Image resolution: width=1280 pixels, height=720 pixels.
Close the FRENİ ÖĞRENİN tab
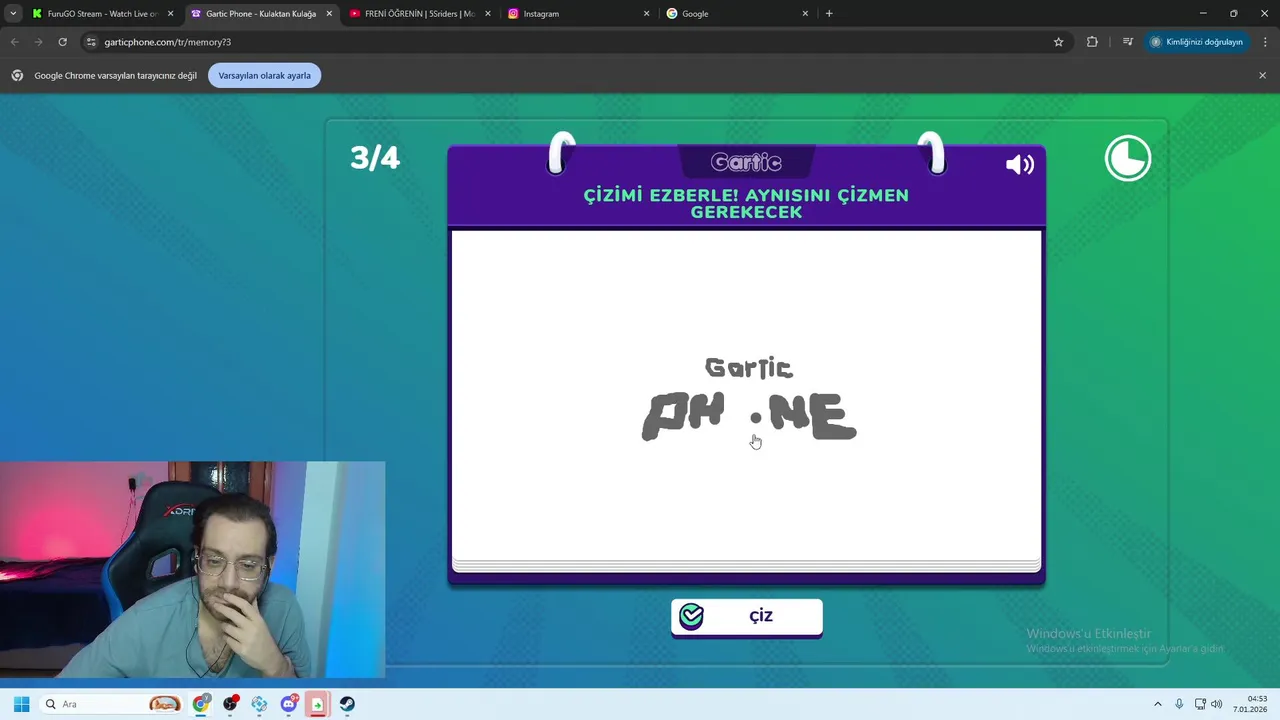point(487,14)
